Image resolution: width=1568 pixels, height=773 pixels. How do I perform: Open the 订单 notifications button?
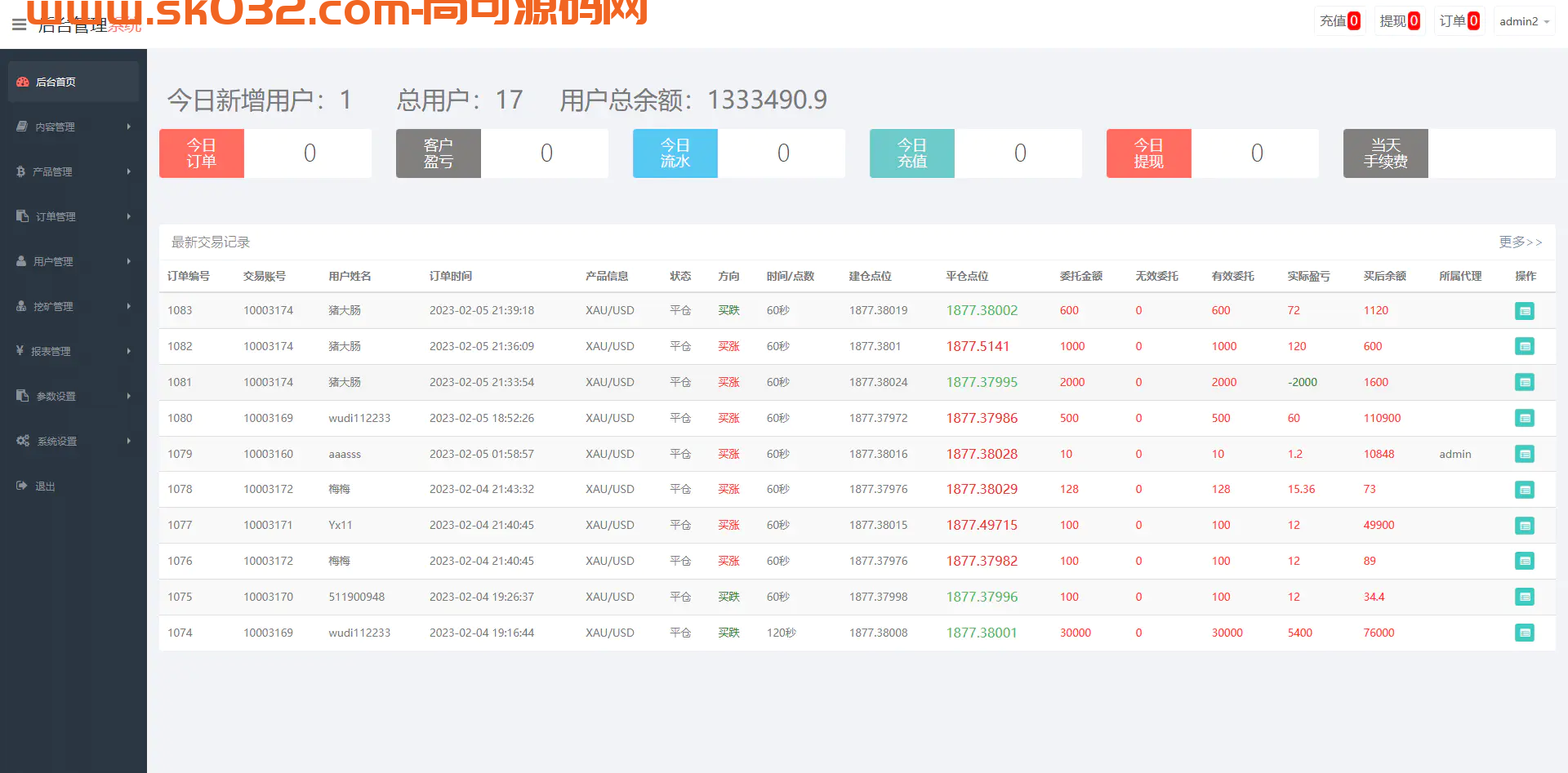pos(1459,21)
